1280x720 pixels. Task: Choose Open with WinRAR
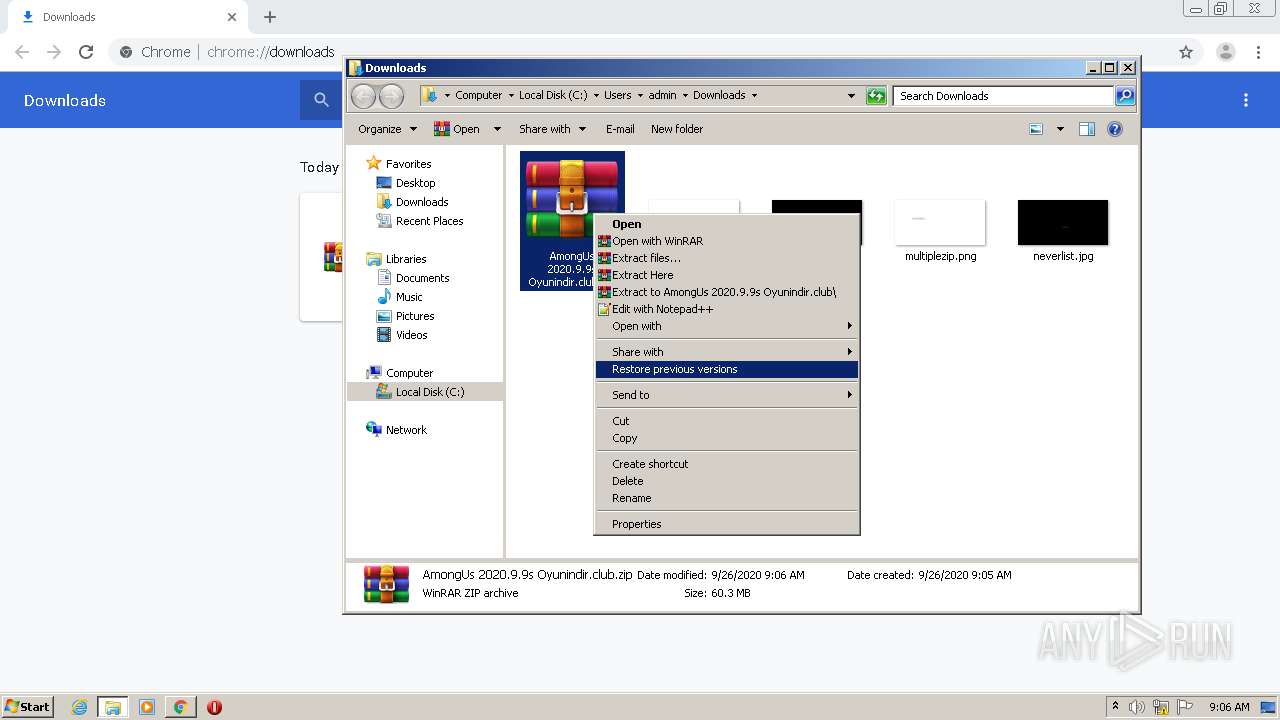point(726,241)
